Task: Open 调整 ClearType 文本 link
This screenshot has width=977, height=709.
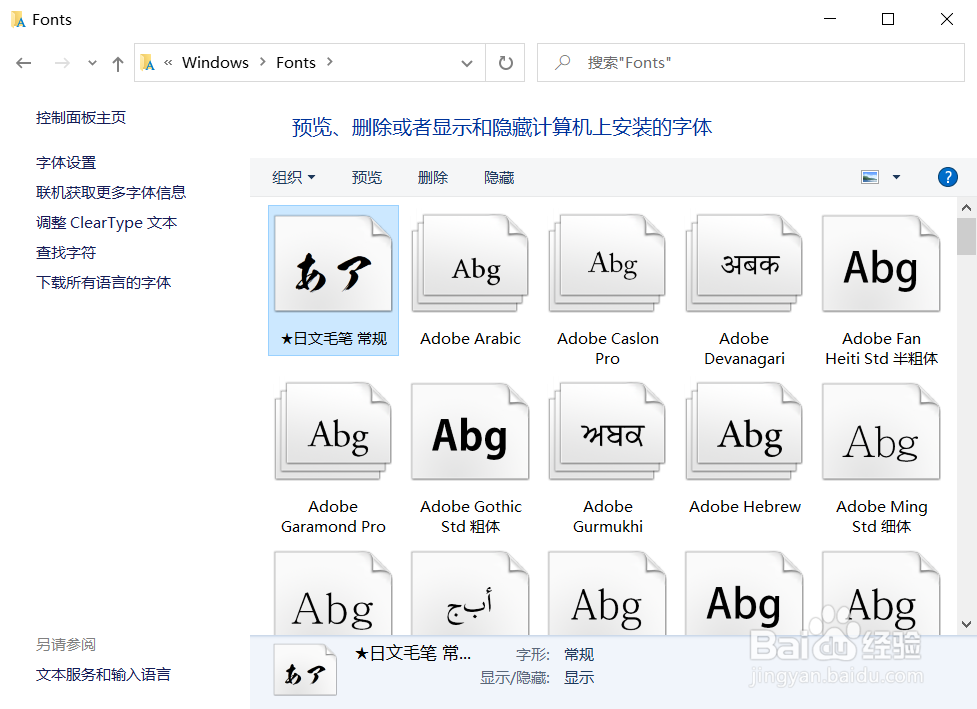Action: tap(107, 222)
